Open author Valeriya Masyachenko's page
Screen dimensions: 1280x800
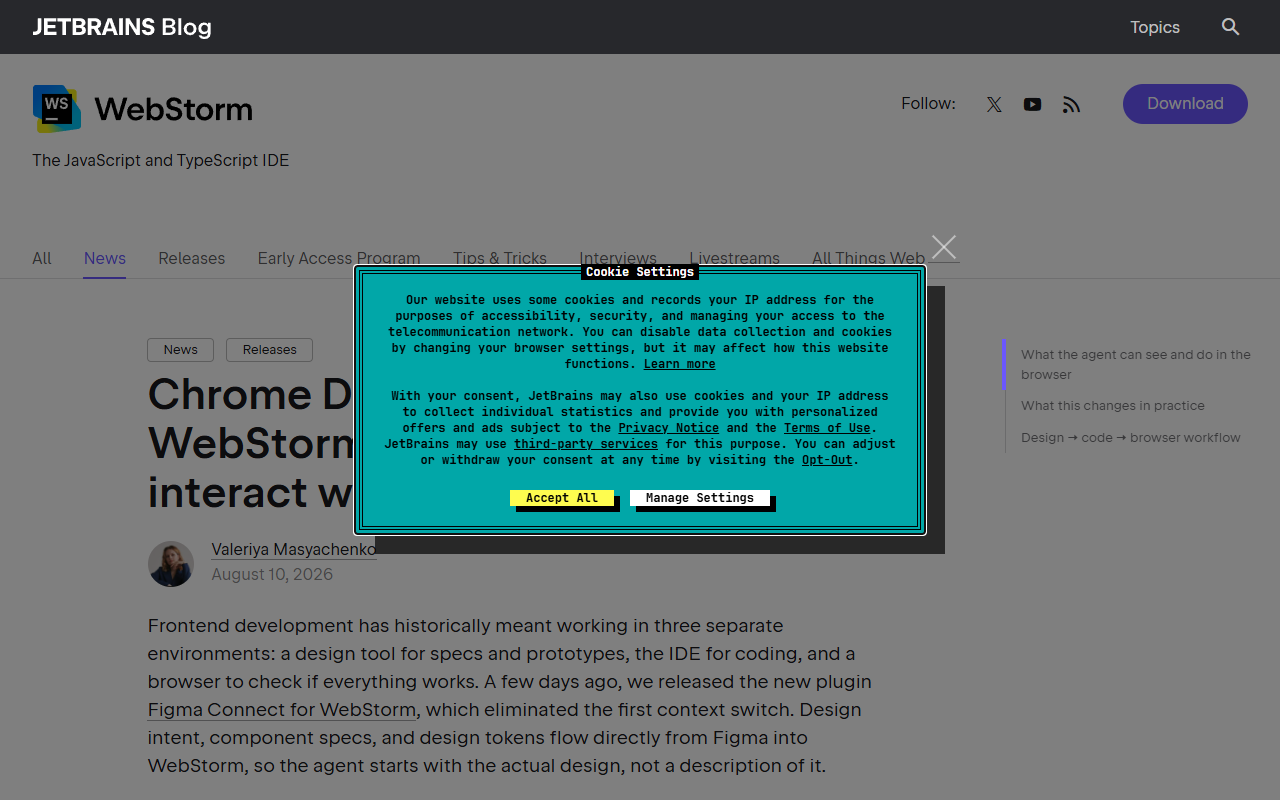pyautogui.click(x=294, y=549)
